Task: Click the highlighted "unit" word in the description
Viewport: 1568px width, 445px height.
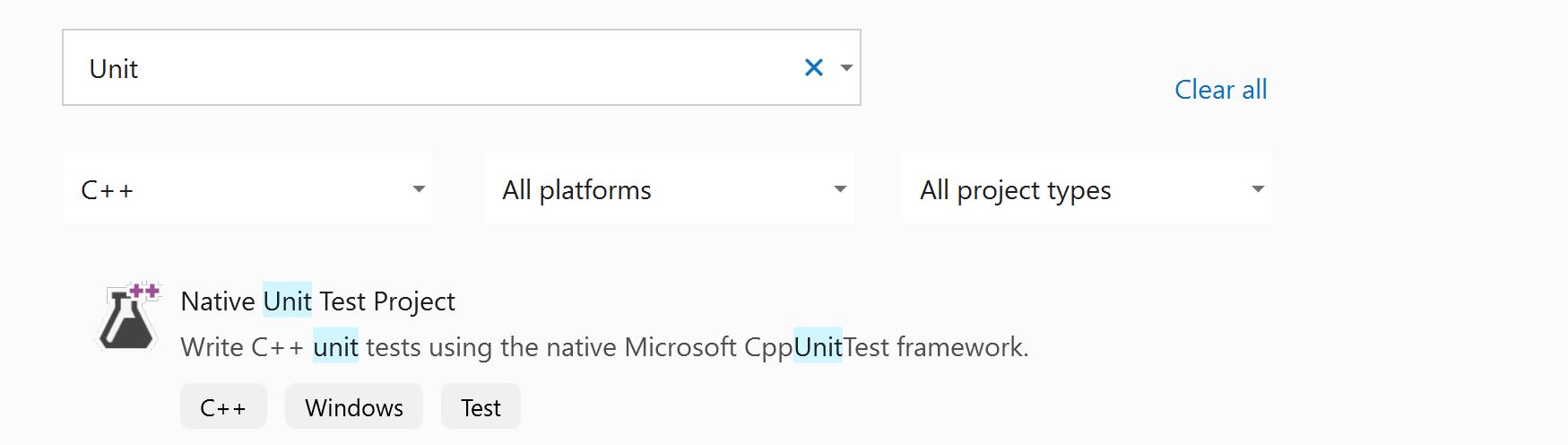Action: coord(335,347)
